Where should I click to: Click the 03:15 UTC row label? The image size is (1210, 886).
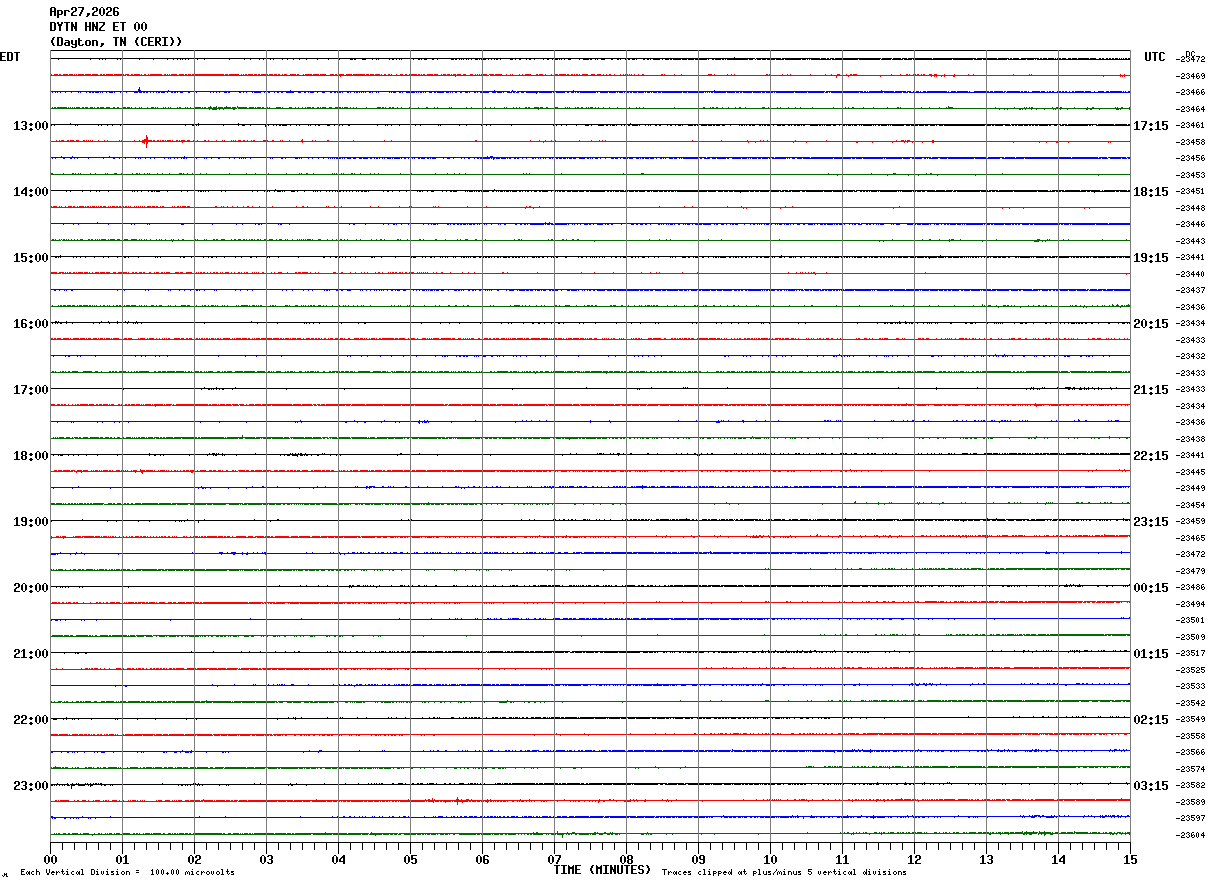pyautogui.click(x=1150, y=786)
